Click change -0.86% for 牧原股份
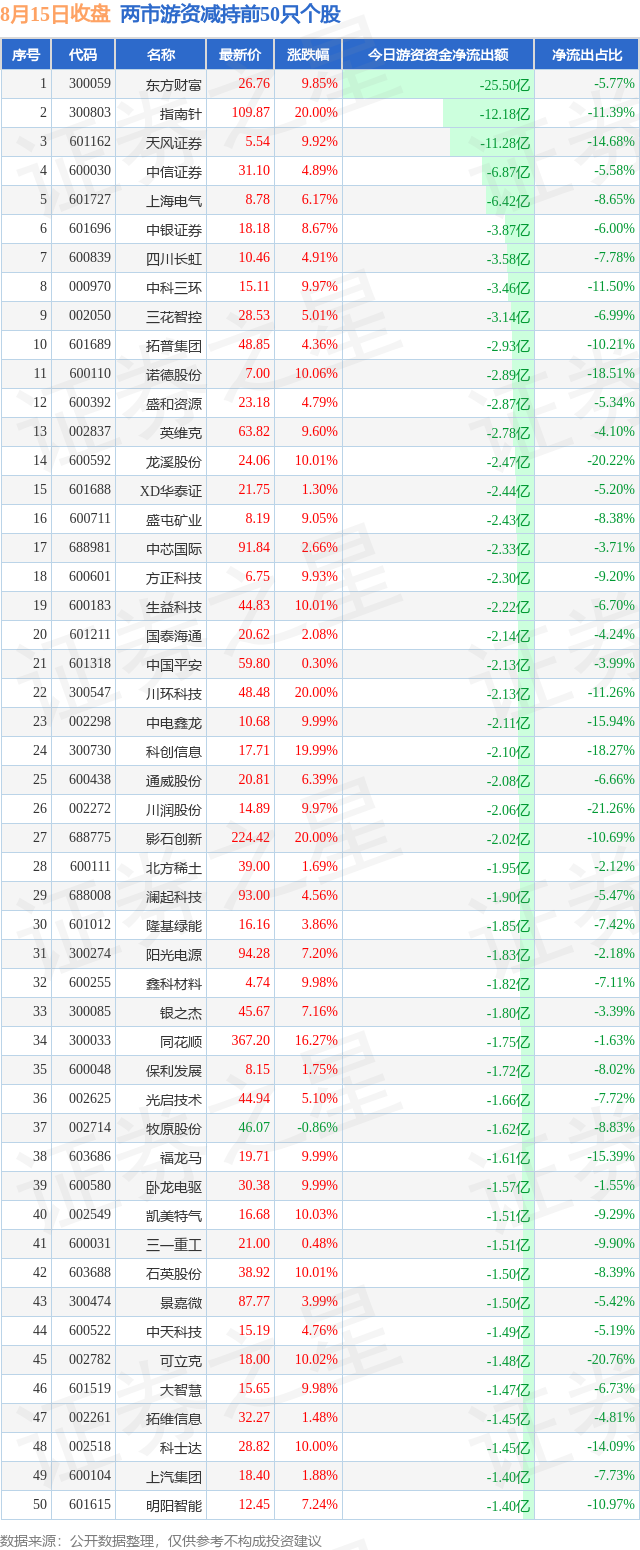This screenshot has height=1550, width=640. [x=319, y=1128]
